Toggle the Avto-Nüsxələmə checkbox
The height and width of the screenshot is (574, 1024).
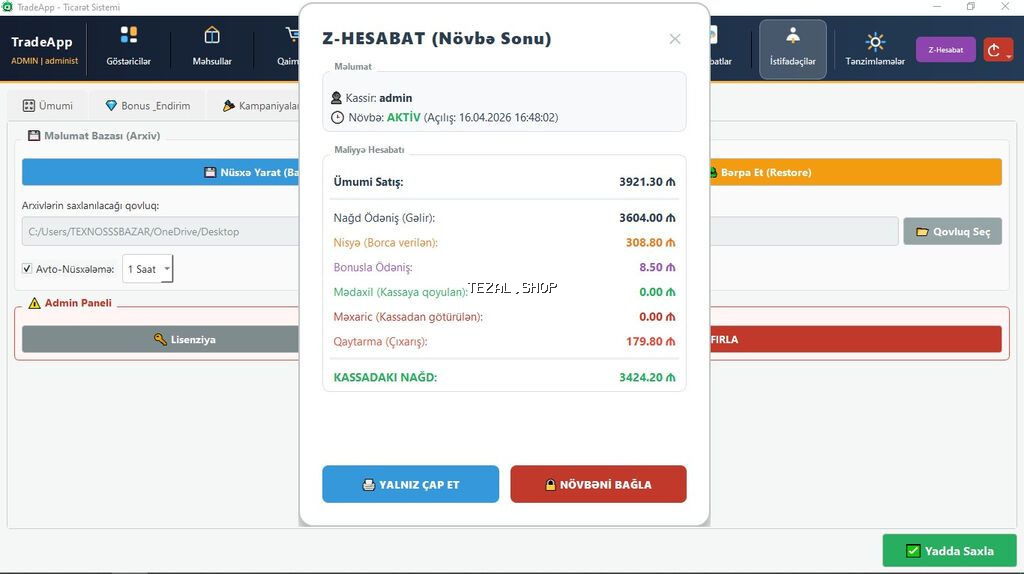pos(27,268)
